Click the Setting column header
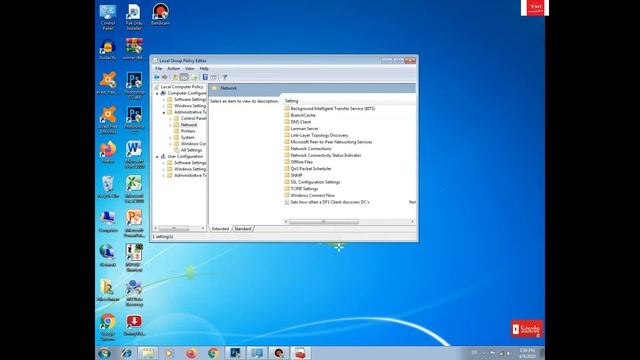The width and height of the screenshot is (640, 360). tap(291, 101)
